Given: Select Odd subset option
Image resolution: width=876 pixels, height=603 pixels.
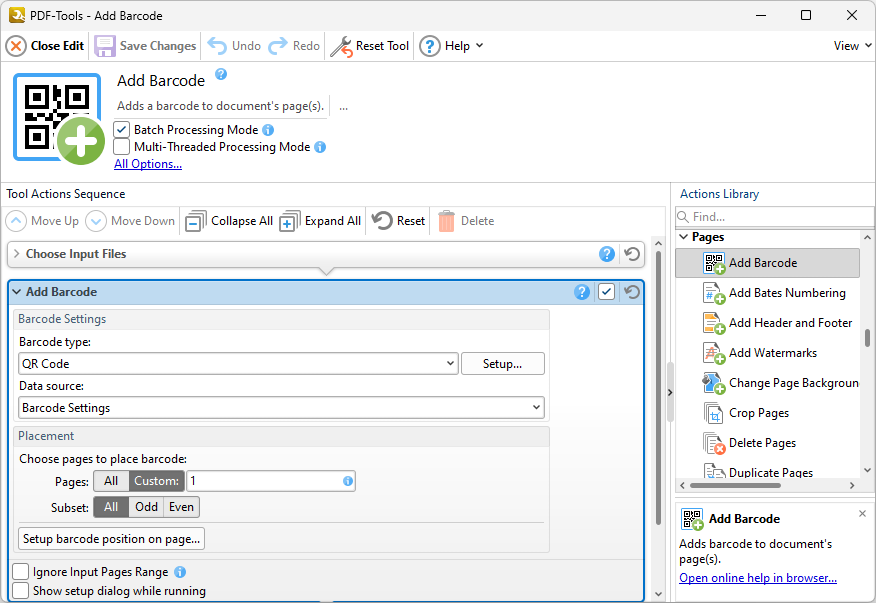Looking at the screenshot, I should tap(146, 507).
